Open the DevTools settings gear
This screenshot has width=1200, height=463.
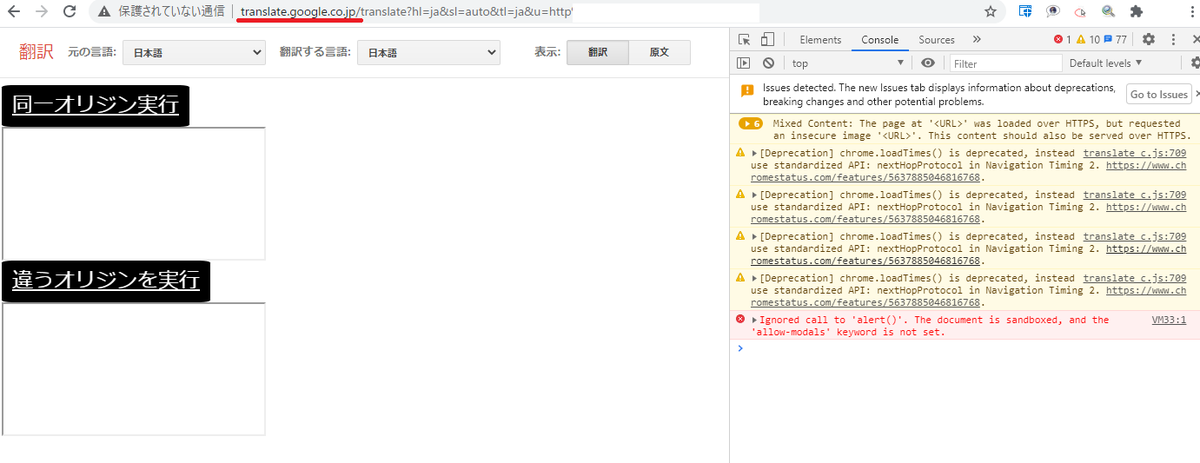(x=1149, y=40)
